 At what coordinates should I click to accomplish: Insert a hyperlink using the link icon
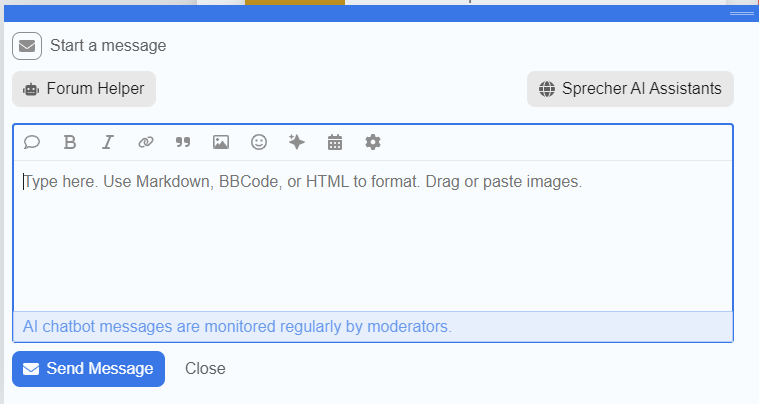tap(145, 143)
